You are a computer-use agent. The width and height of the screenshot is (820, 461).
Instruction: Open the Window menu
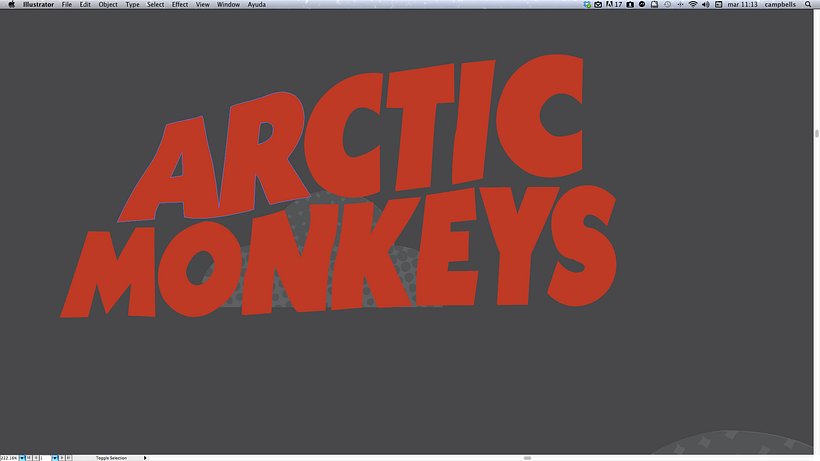point(228,4)
